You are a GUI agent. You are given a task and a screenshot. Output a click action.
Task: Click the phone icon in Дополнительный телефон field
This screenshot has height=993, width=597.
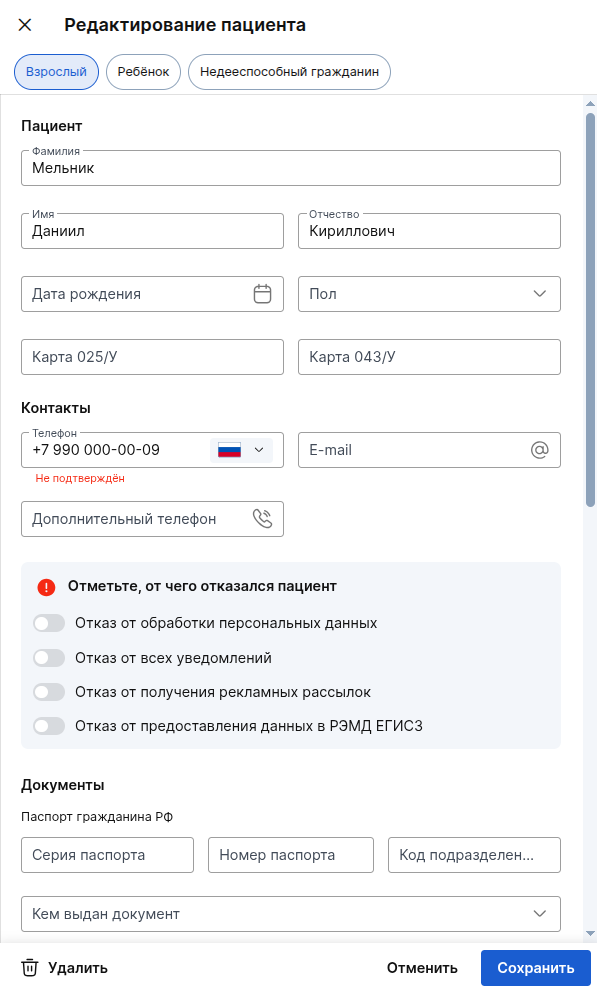click(x=262, y=518)
